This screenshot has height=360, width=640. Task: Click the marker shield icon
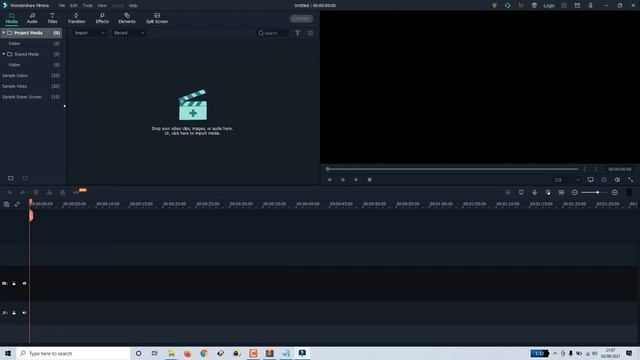(x=521, y=192)
